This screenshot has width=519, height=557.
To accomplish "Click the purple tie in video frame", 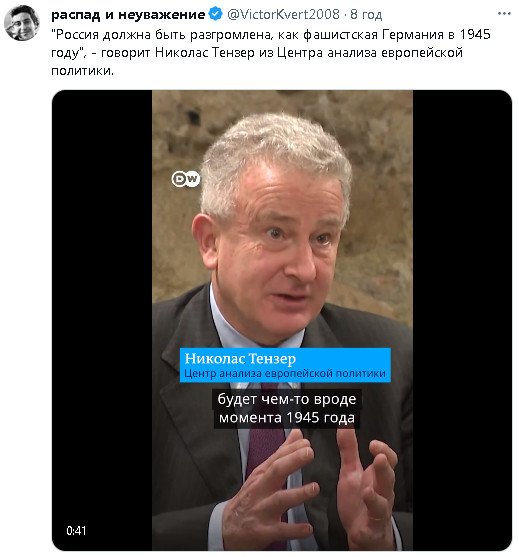I will [266, 448].
